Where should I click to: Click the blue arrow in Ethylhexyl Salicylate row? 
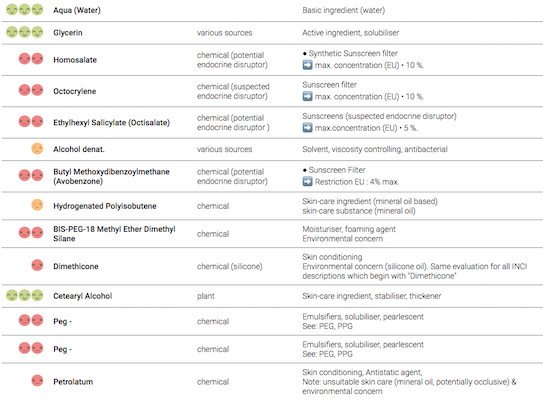307,128
